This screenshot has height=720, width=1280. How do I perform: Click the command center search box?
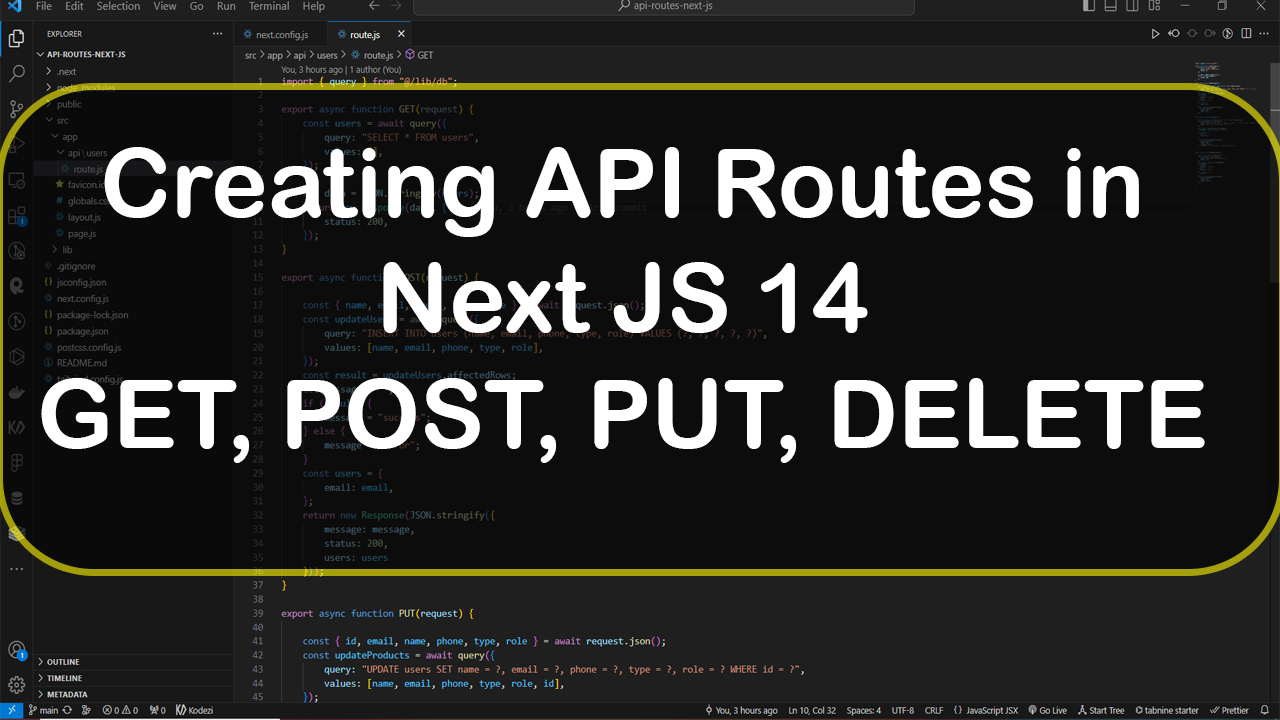click(x=663, y=6)
